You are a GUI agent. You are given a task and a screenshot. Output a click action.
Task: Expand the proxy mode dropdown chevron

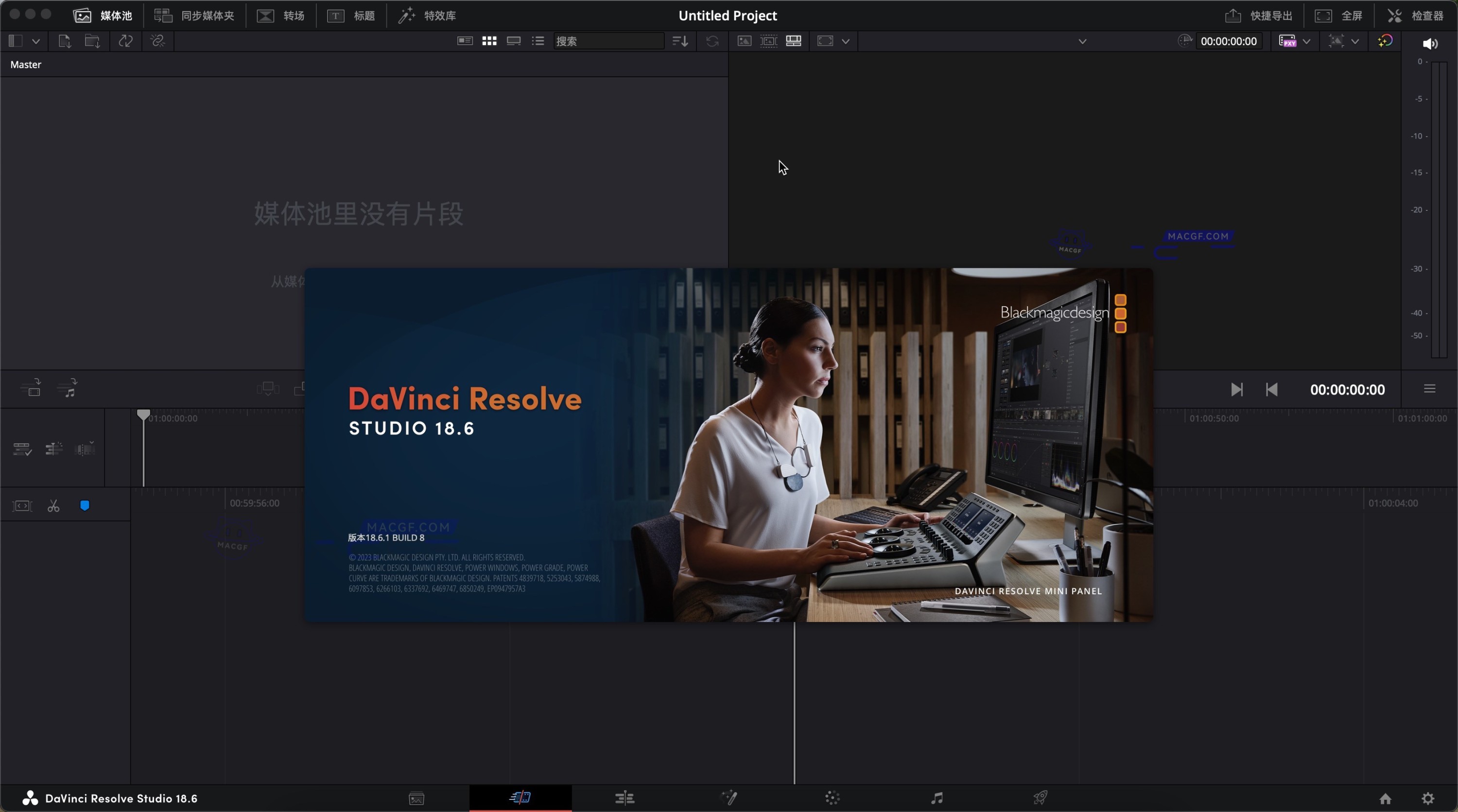(1308, 41)
